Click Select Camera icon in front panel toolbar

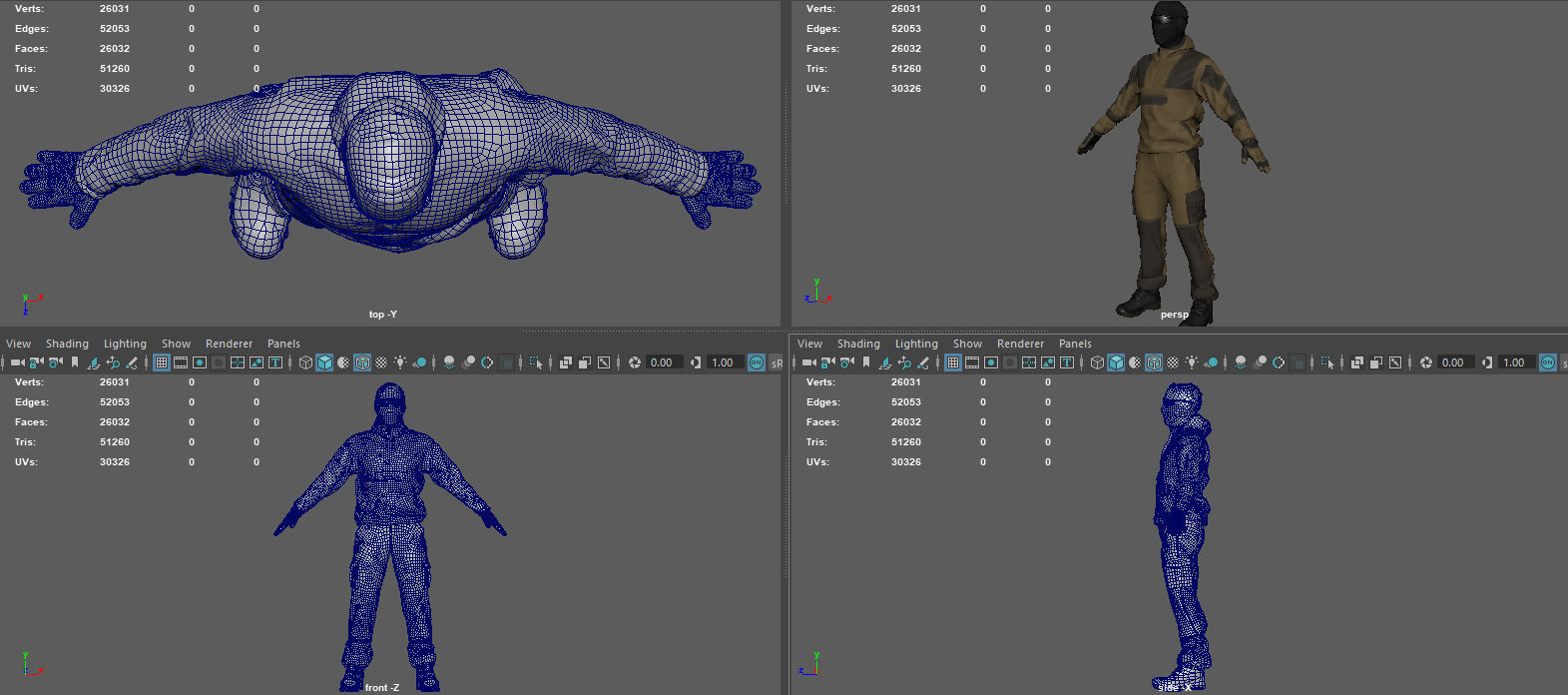pyautogui.click(x=17, y=362)
